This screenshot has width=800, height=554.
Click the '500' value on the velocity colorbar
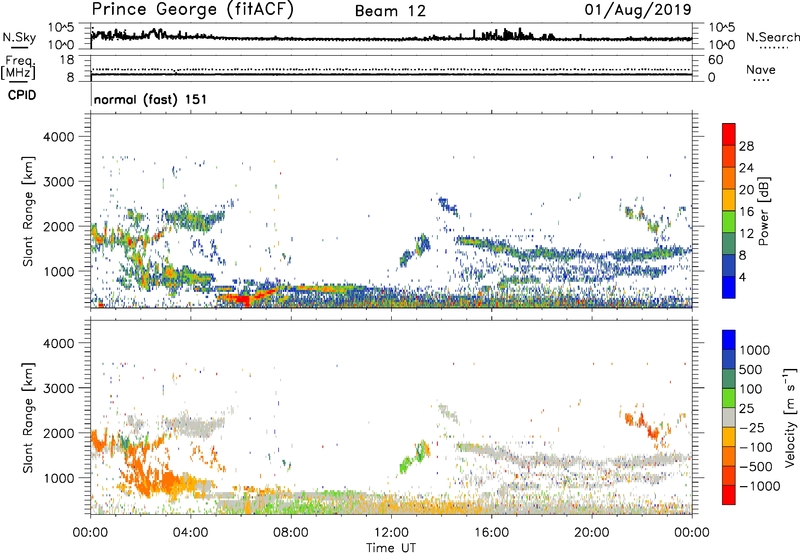click(751, 370)
